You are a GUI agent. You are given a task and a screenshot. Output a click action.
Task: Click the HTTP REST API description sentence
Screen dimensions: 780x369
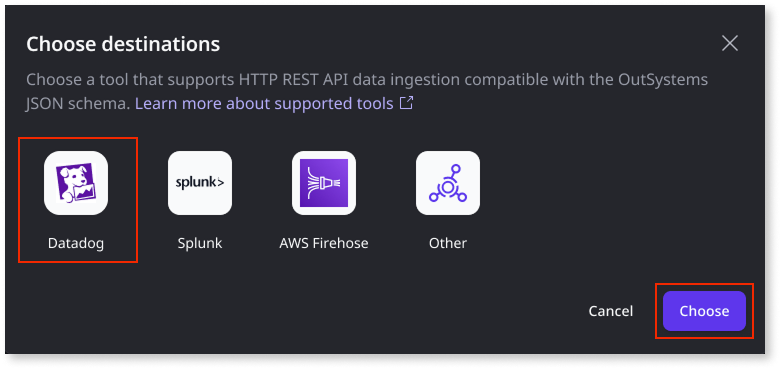pyautogui.click(x=367, y=92)
